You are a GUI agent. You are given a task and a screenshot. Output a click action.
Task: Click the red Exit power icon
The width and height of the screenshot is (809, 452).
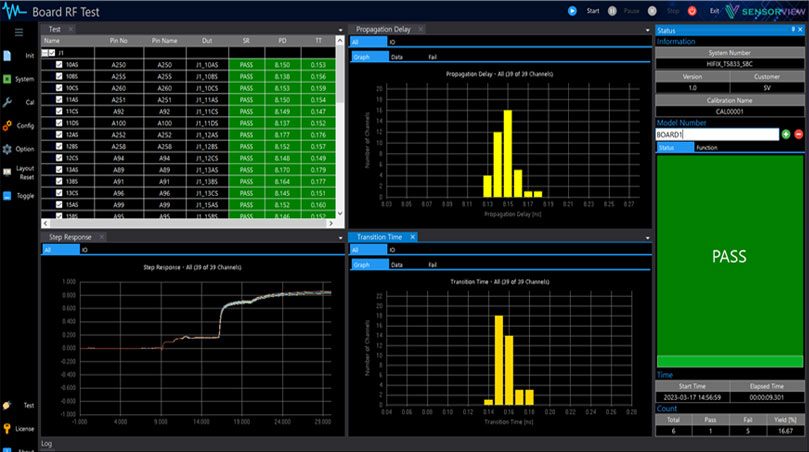pos(692,11)
